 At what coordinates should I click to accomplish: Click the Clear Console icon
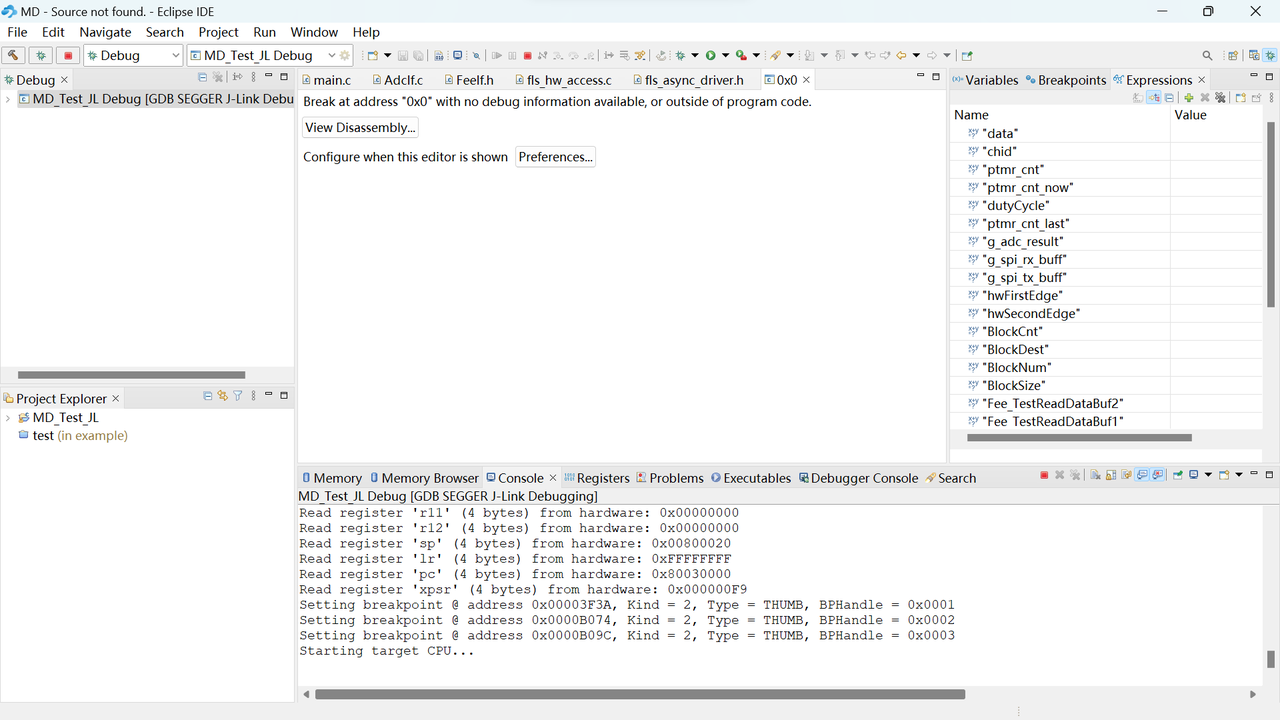pos(1095,475)
